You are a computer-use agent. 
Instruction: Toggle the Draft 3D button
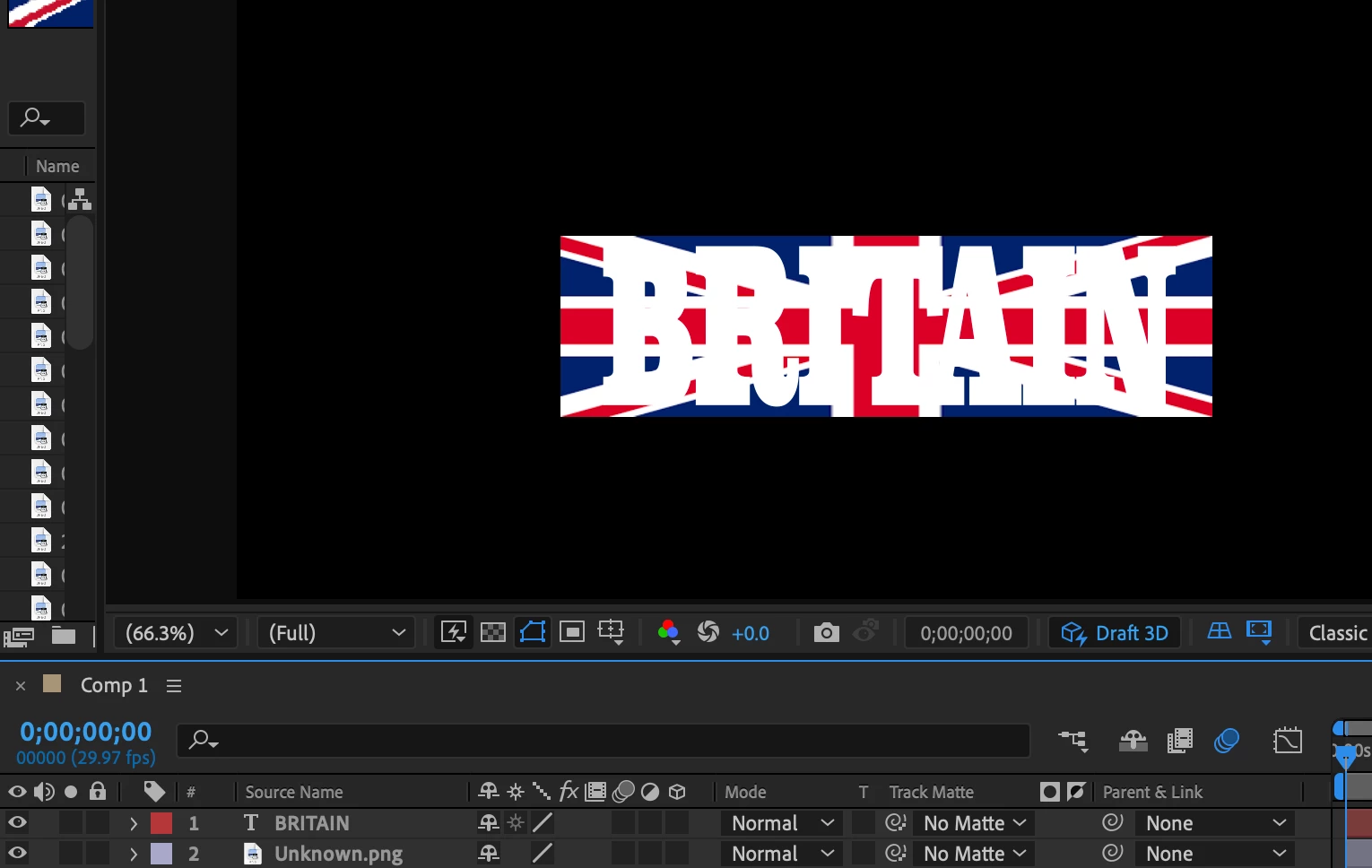click(1115, 633)
